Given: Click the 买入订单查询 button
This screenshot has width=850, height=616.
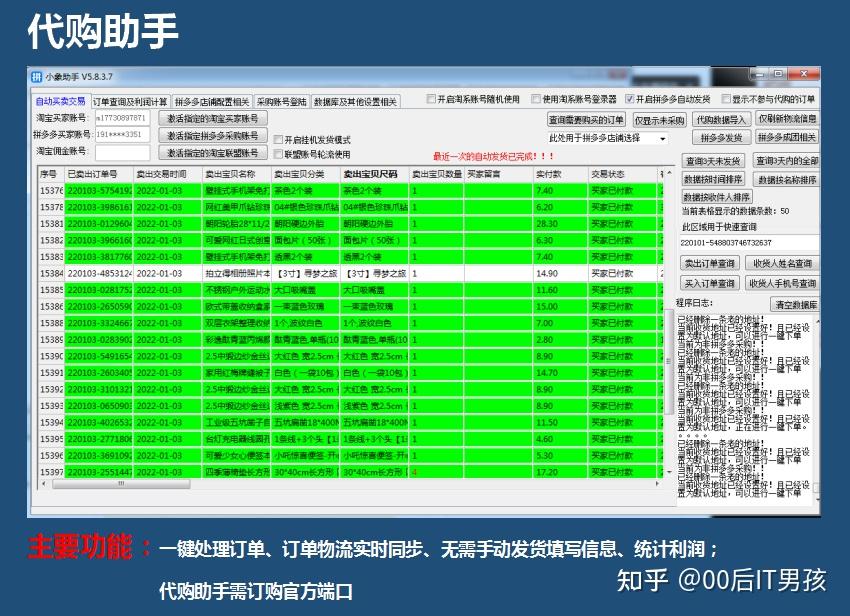Looking at the screenshot, I should (710, 283).
